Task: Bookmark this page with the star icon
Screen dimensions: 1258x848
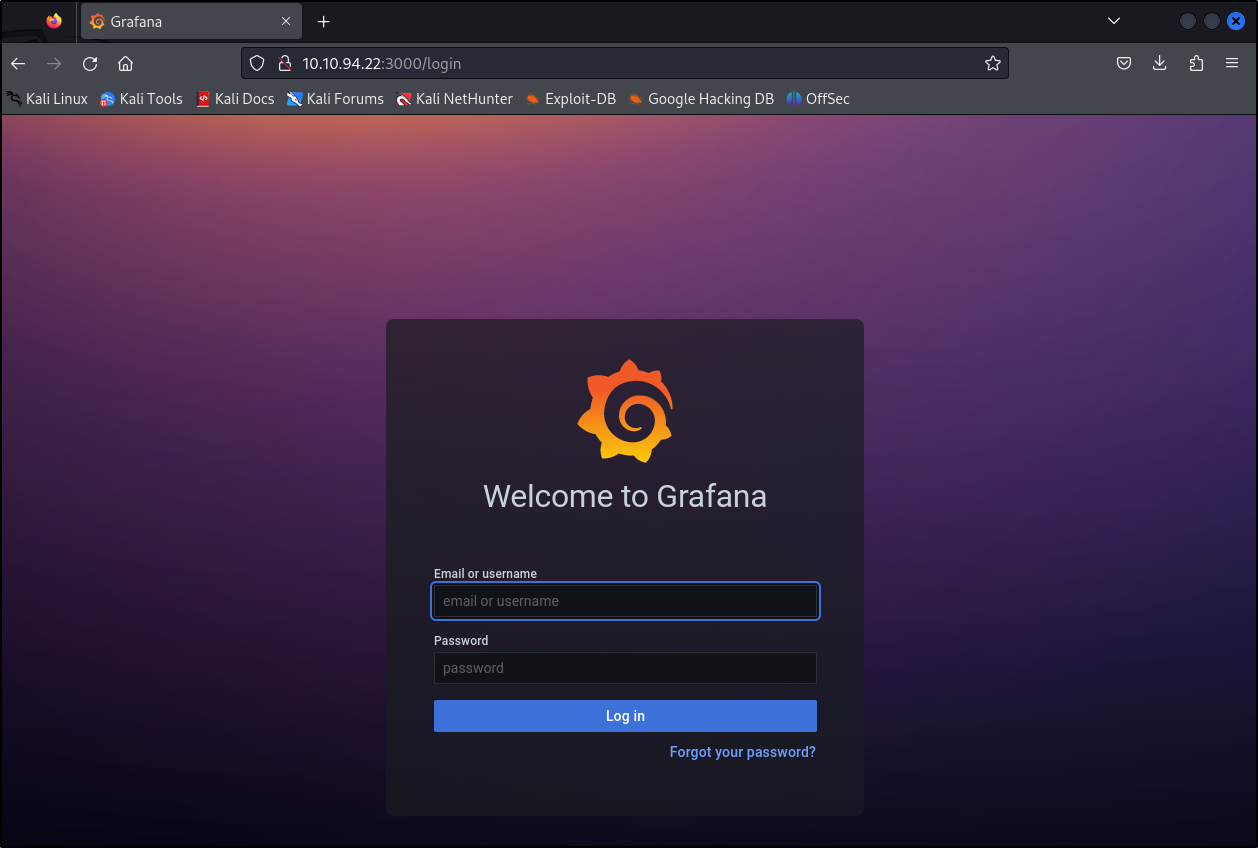Action: [x=992, y=64]
